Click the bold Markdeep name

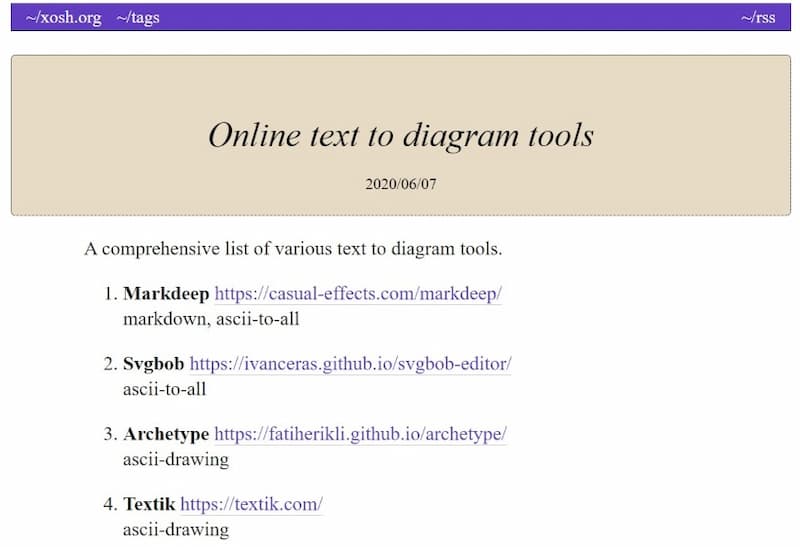point(166,294)
